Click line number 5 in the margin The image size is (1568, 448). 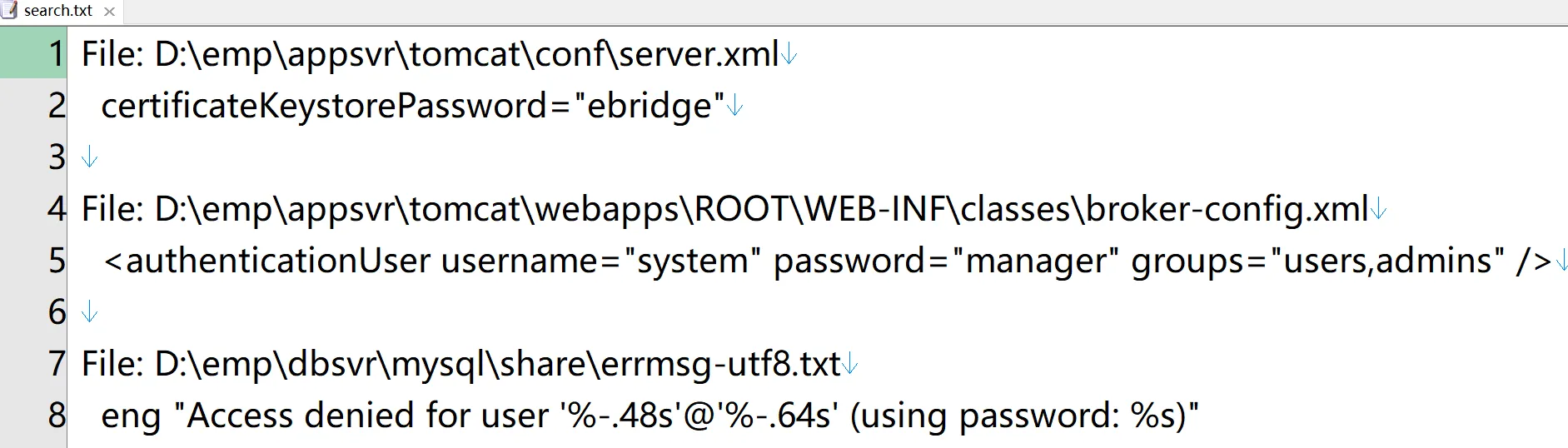click(x=56, y=261)
